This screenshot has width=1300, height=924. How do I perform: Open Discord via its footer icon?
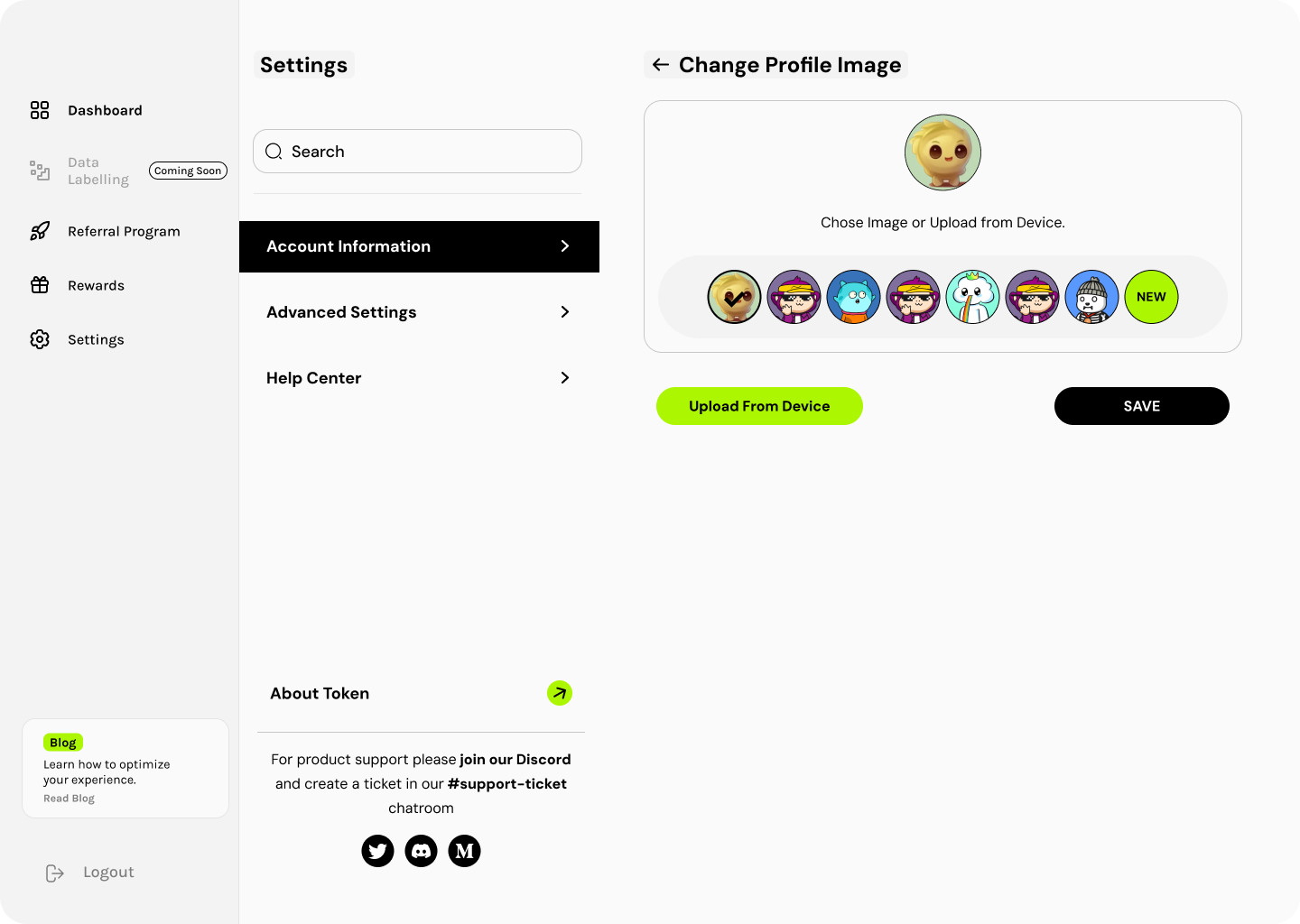pos(421,851)
